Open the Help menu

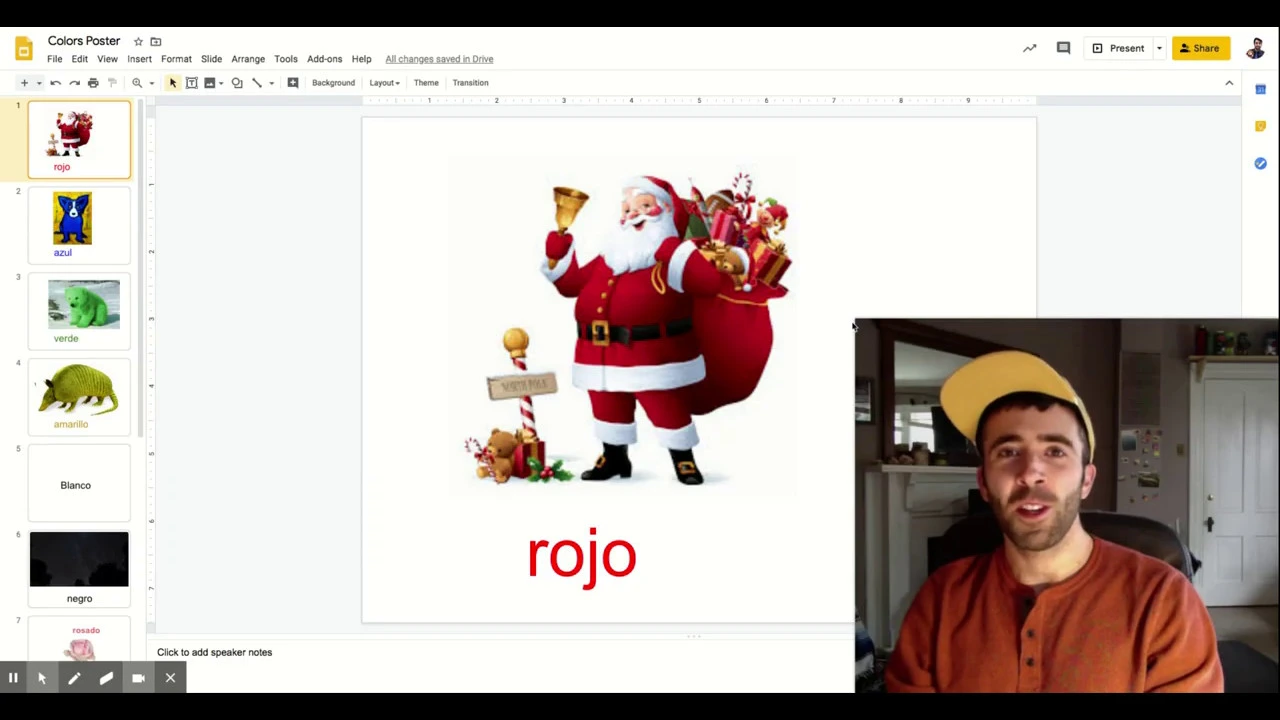(361, 59)
